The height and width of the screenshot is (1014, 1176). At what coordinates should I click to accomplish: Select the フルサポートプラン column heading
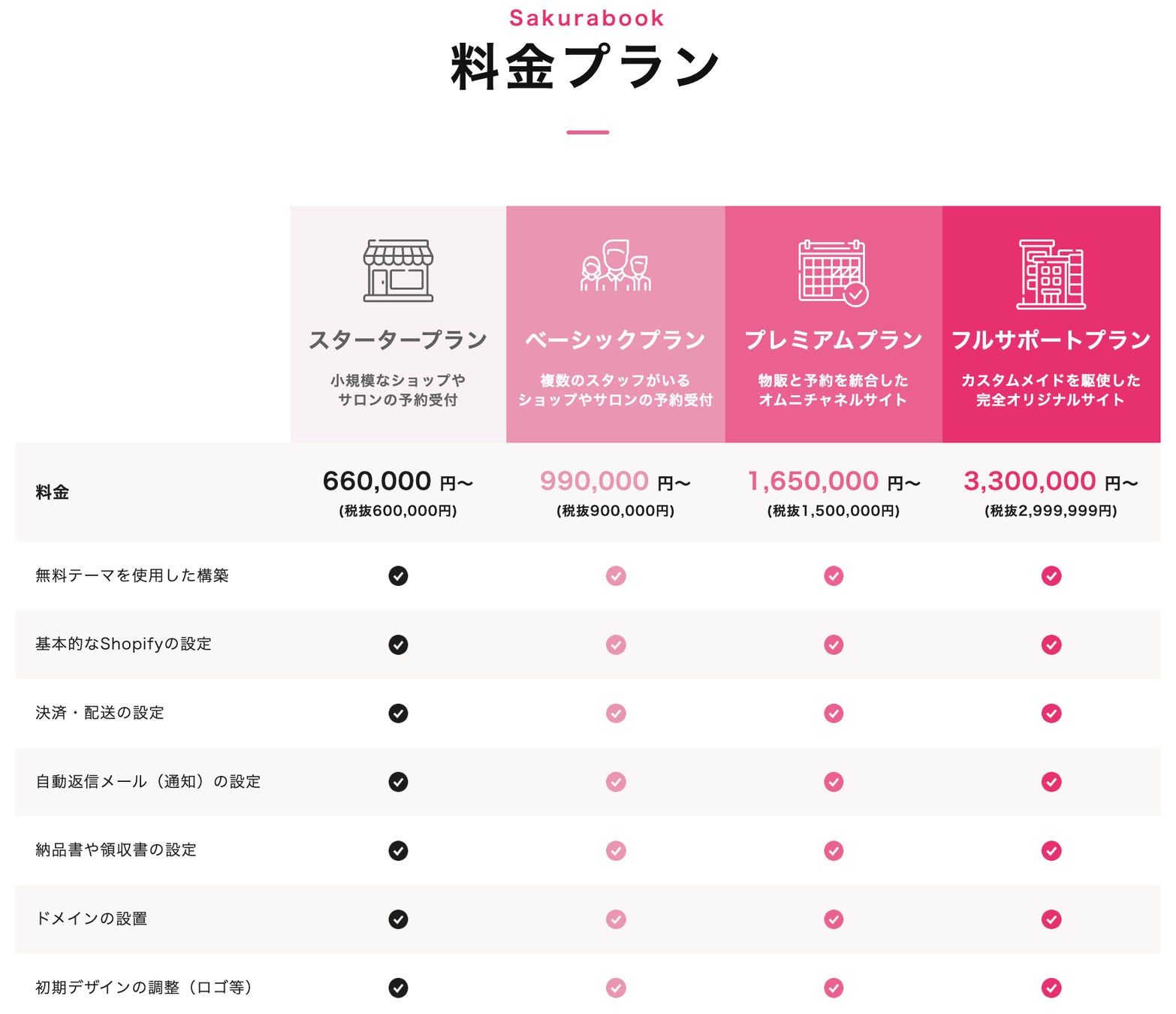(x=1051, y=340)
